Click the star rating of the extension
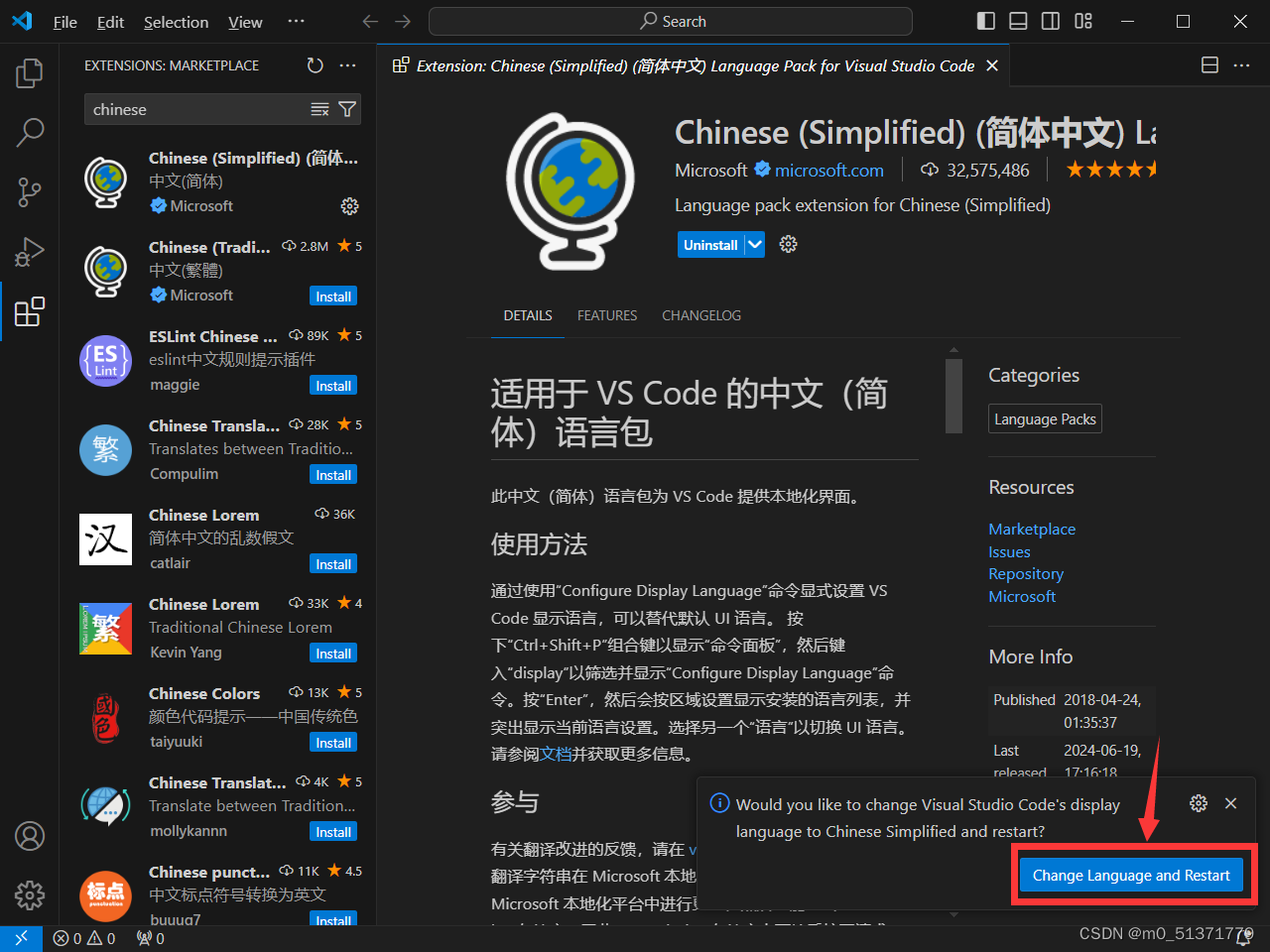 tap(1111, 170)
